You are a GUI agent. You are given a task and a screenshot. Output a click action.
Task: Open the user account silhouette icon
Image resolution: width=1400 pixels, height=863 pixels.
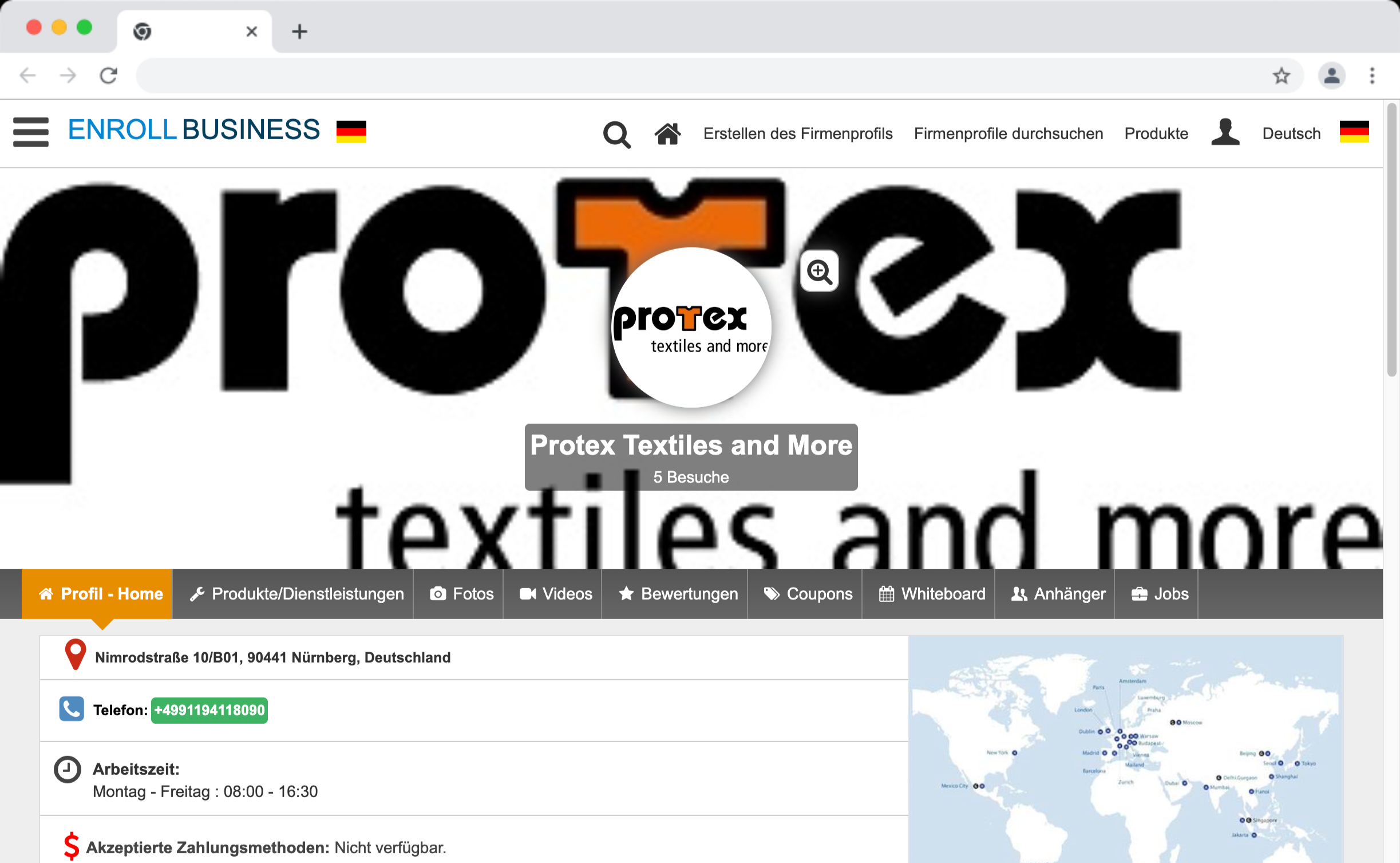(x=1225, y=132)
